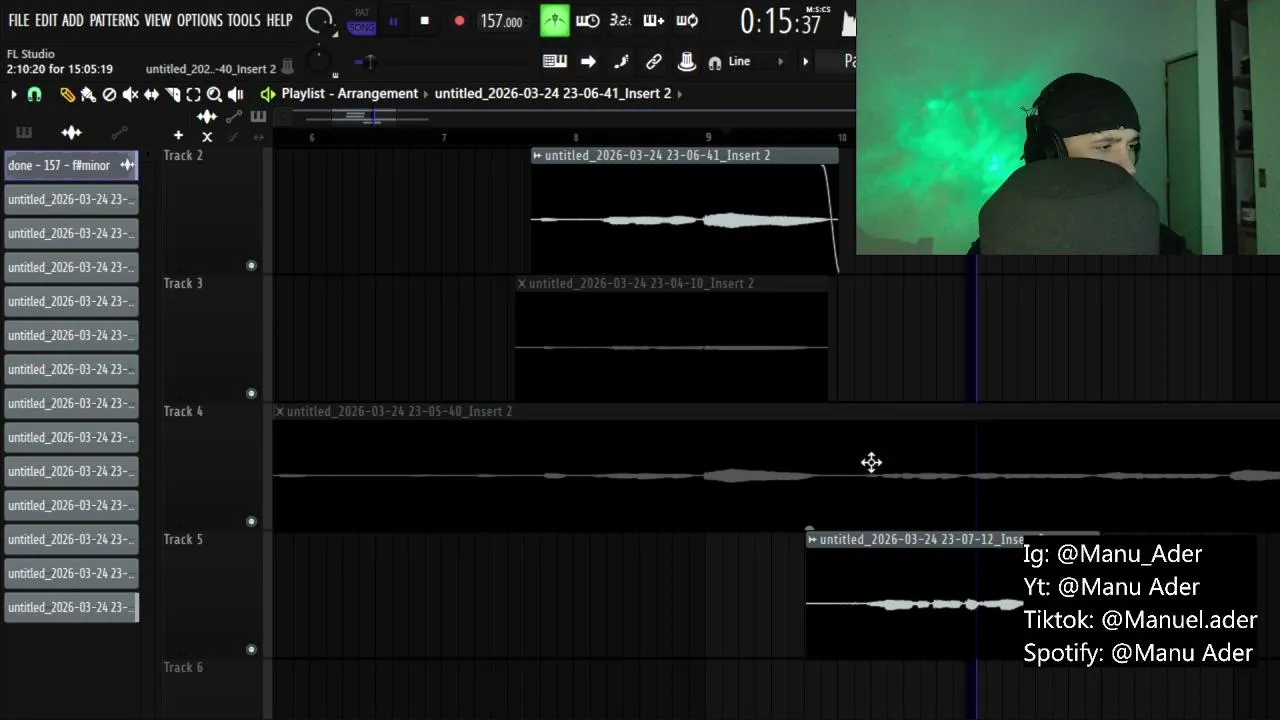Click the X icon above track headers
The height and width of the screenshot is (720, 1280).
(x=207, y=137)
